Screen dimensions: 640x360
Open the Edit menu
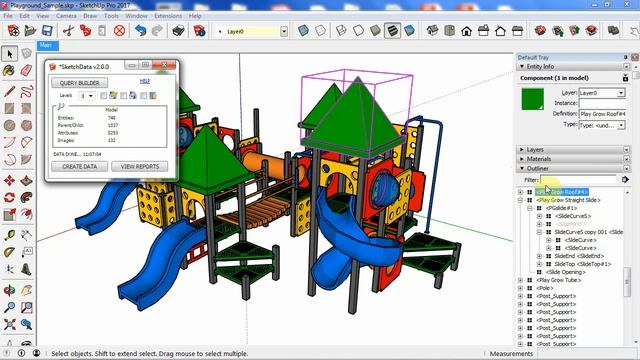[24, 16]
